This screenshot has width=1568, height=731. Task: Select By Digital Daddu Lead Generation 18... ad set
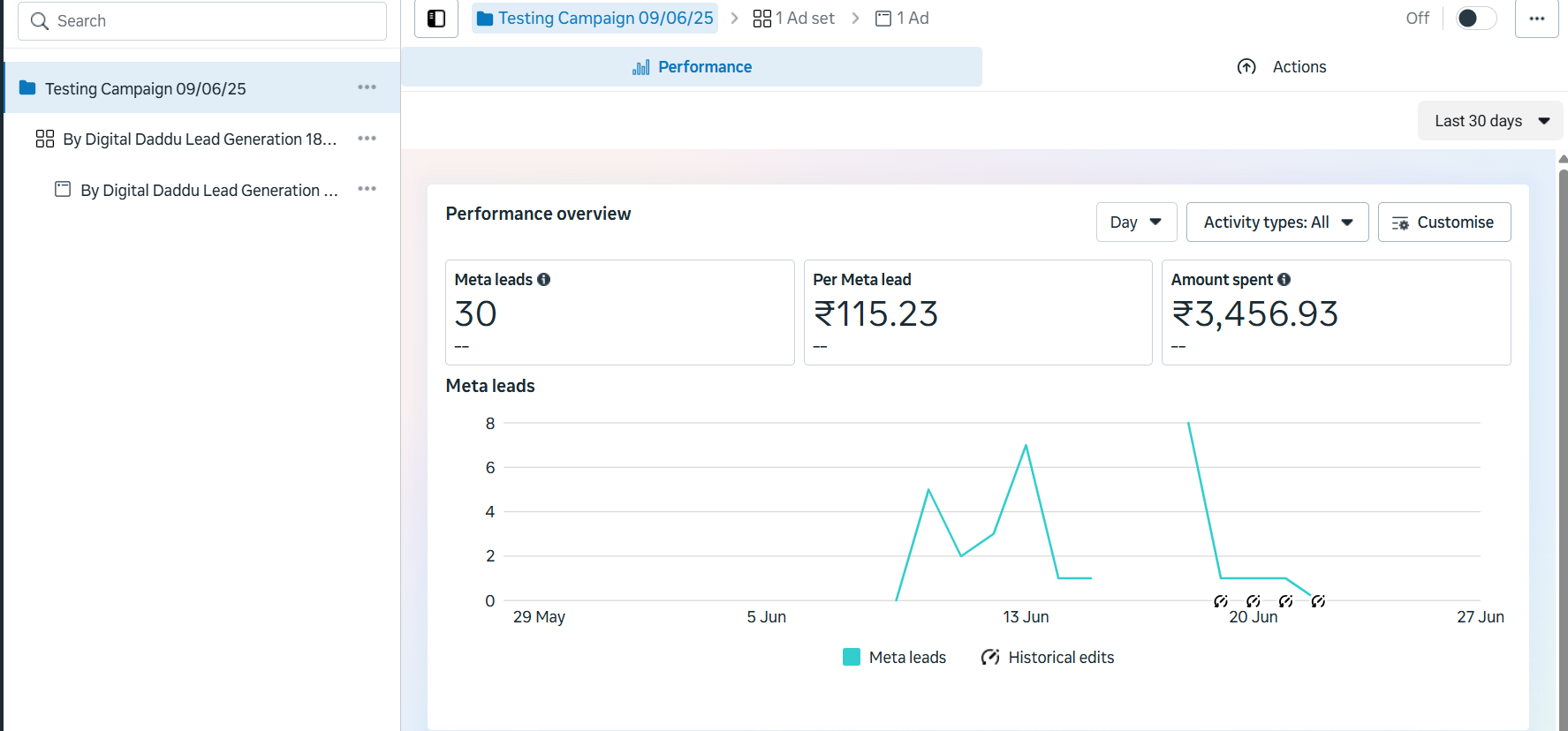[200, 139]
